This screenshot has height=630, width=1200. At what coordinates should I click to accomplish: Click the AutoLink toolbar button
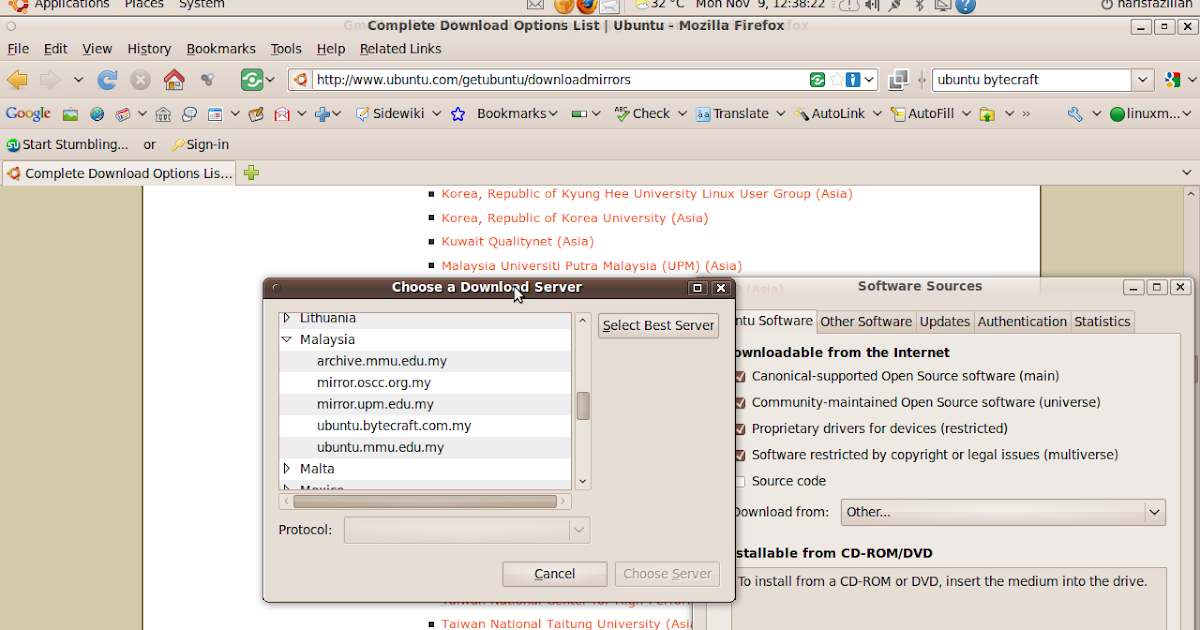click(830, 114)
